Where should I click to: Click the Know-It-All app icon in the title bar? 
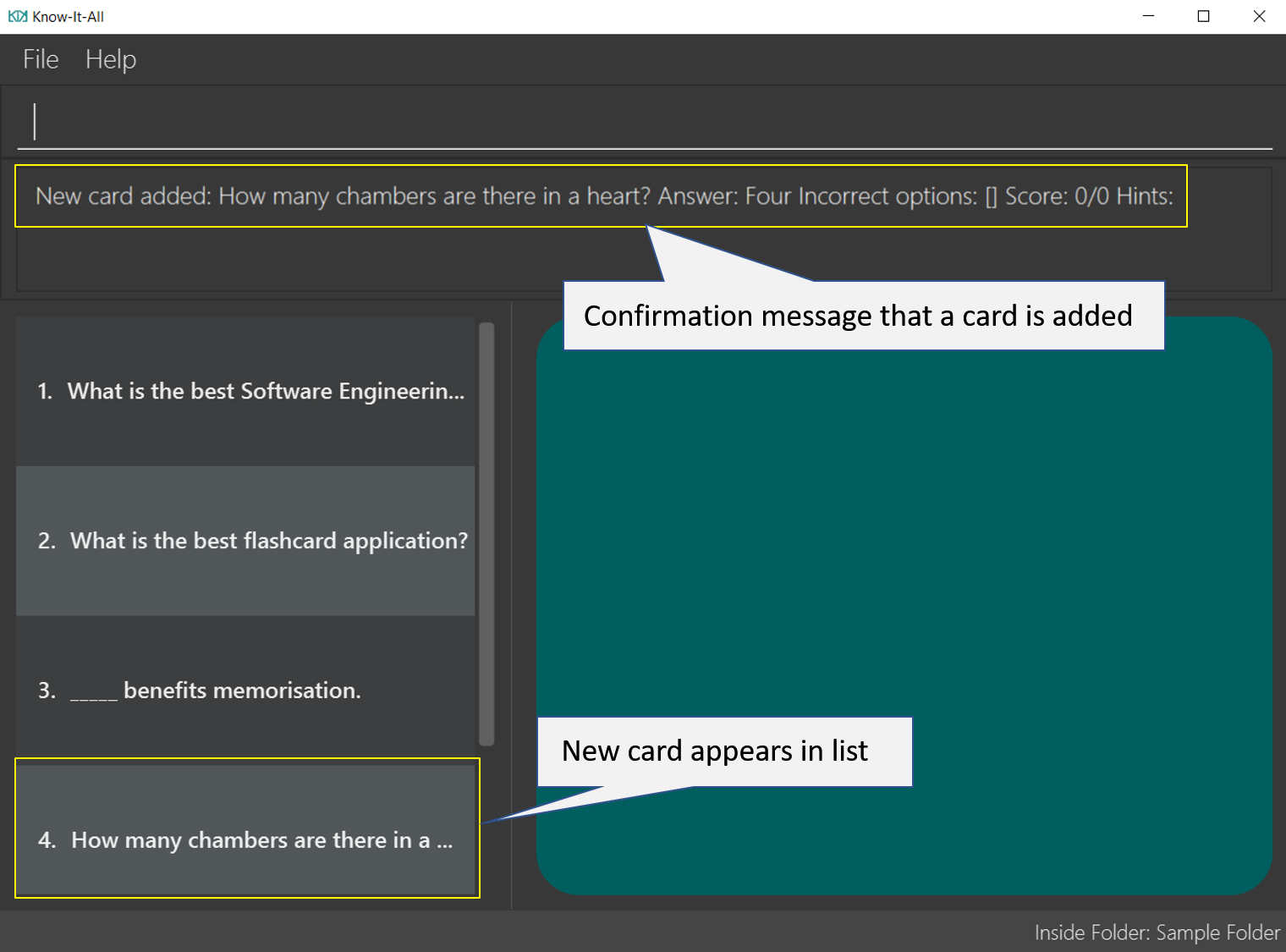point(18,16)
